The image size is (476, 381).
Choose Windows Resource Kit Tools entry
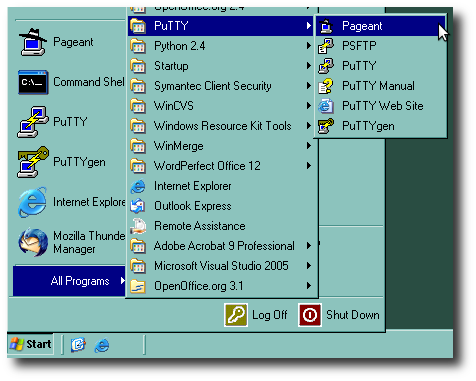(x=221, y=126)
